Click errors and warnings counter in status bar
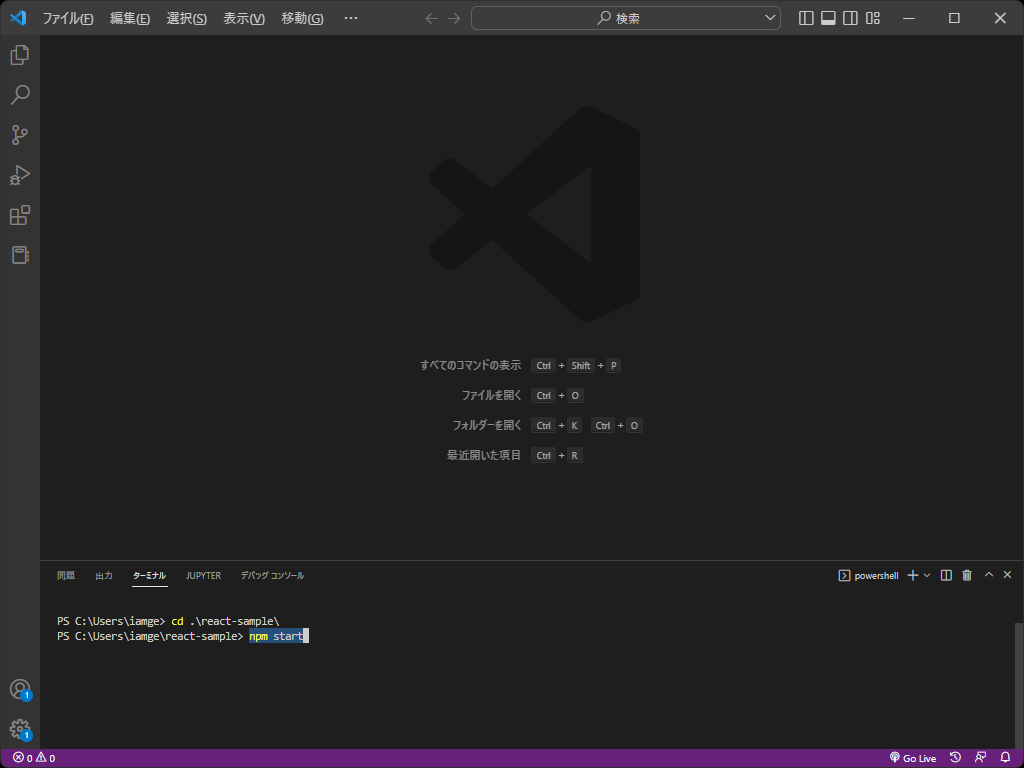 click(35, 758)
